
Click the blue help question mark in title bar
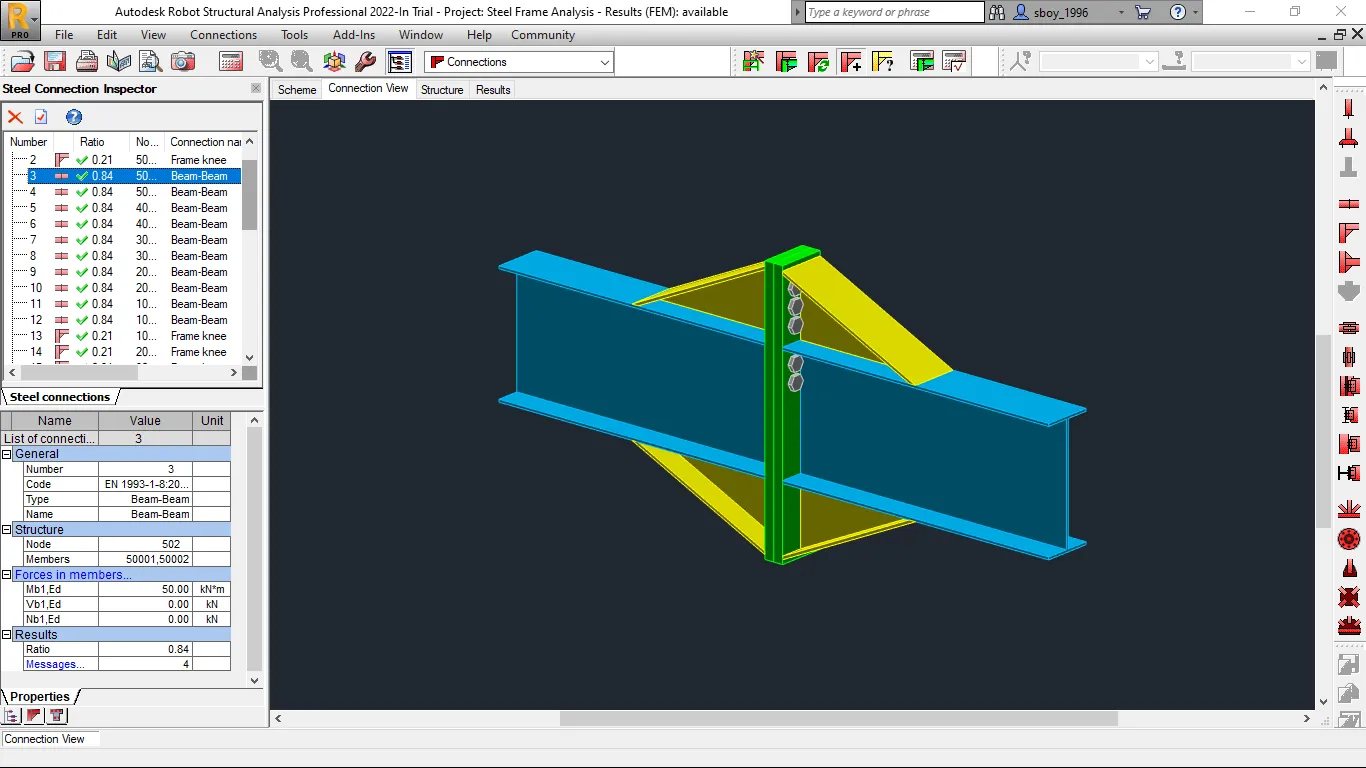click(1177, 12)
